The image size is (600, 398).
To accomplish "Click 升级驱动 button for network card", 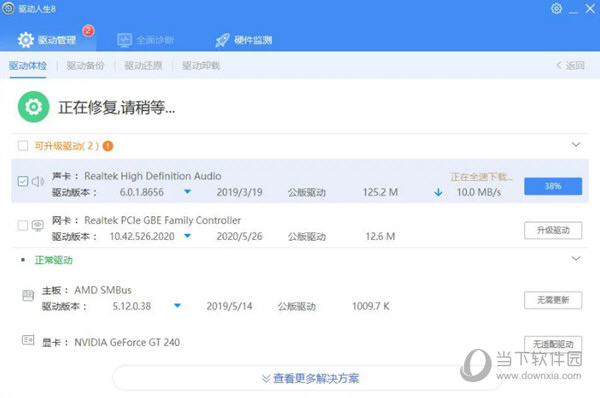I will (x=553, y=230).
